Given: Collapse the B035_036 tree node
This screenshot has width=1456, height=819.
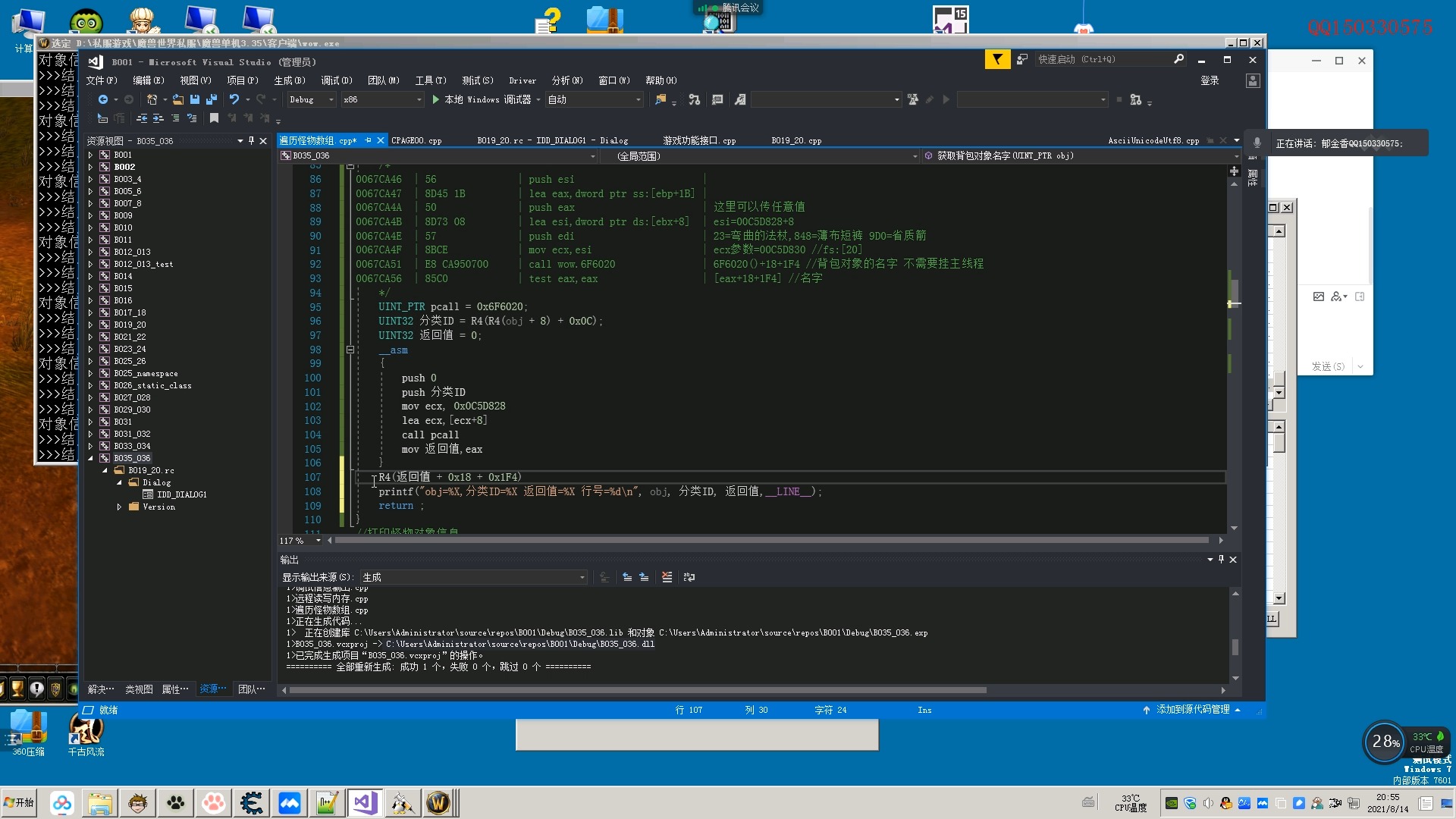Looking at the screenshot, I should tap(91, 458).
